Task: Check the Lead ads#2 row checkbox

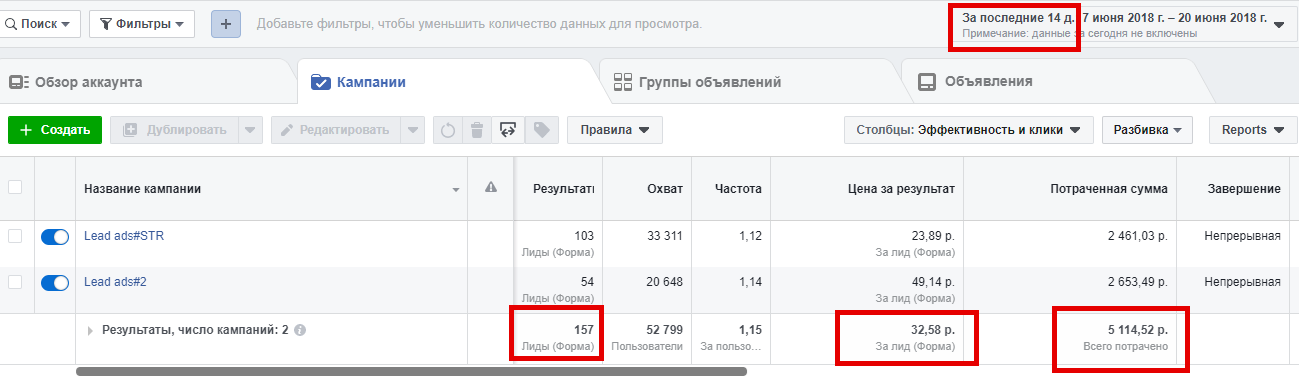Action: pyautogui.click(x=15, y=282)
